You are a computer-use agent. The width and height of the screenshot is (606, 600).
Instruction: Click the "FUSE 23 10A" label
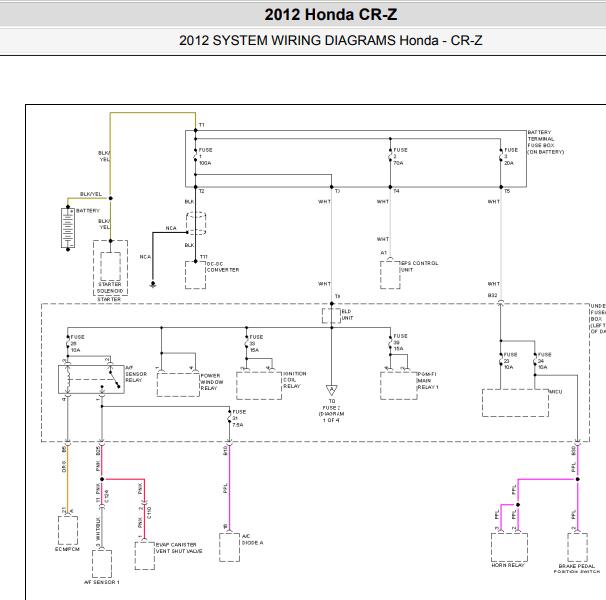tap(511, 361)
